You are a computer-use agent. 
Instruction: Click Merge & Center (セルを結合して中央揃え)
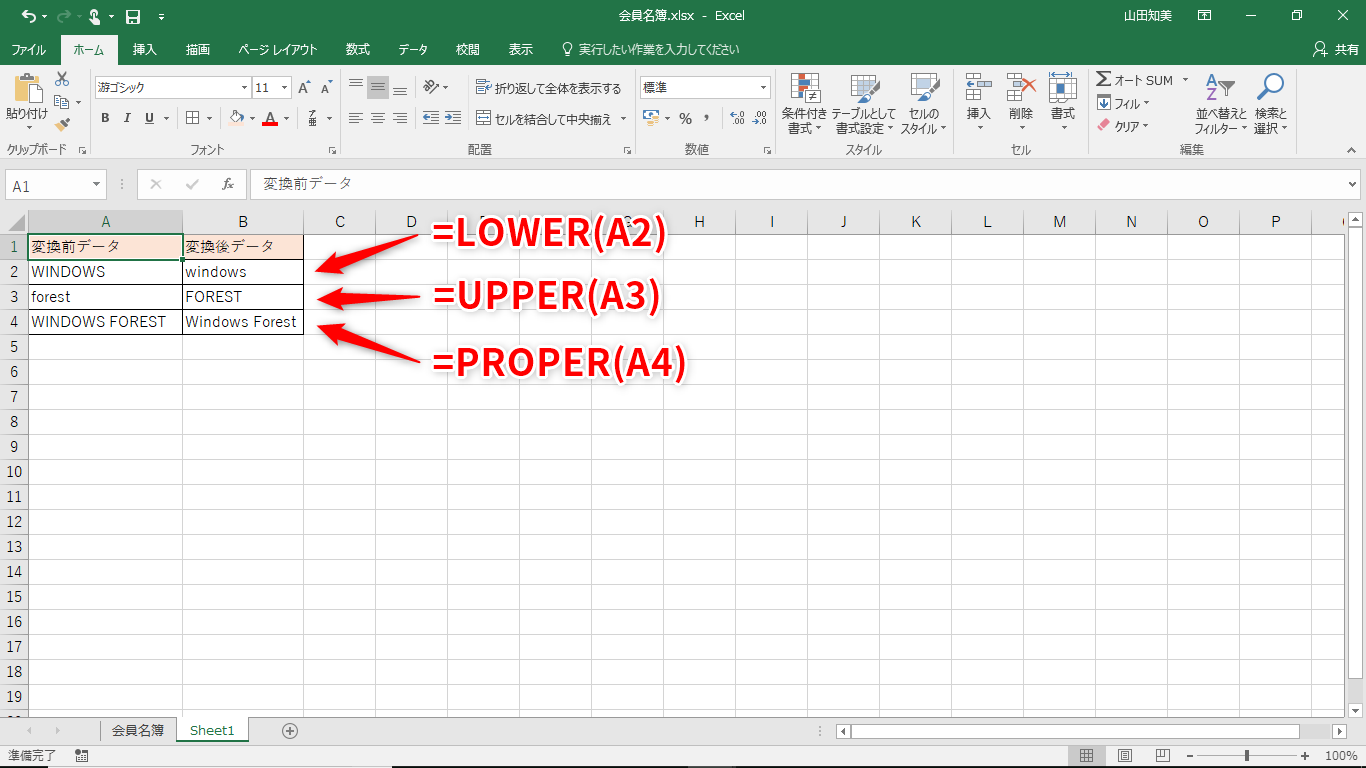pyautogui.click(x=544, y=119)
